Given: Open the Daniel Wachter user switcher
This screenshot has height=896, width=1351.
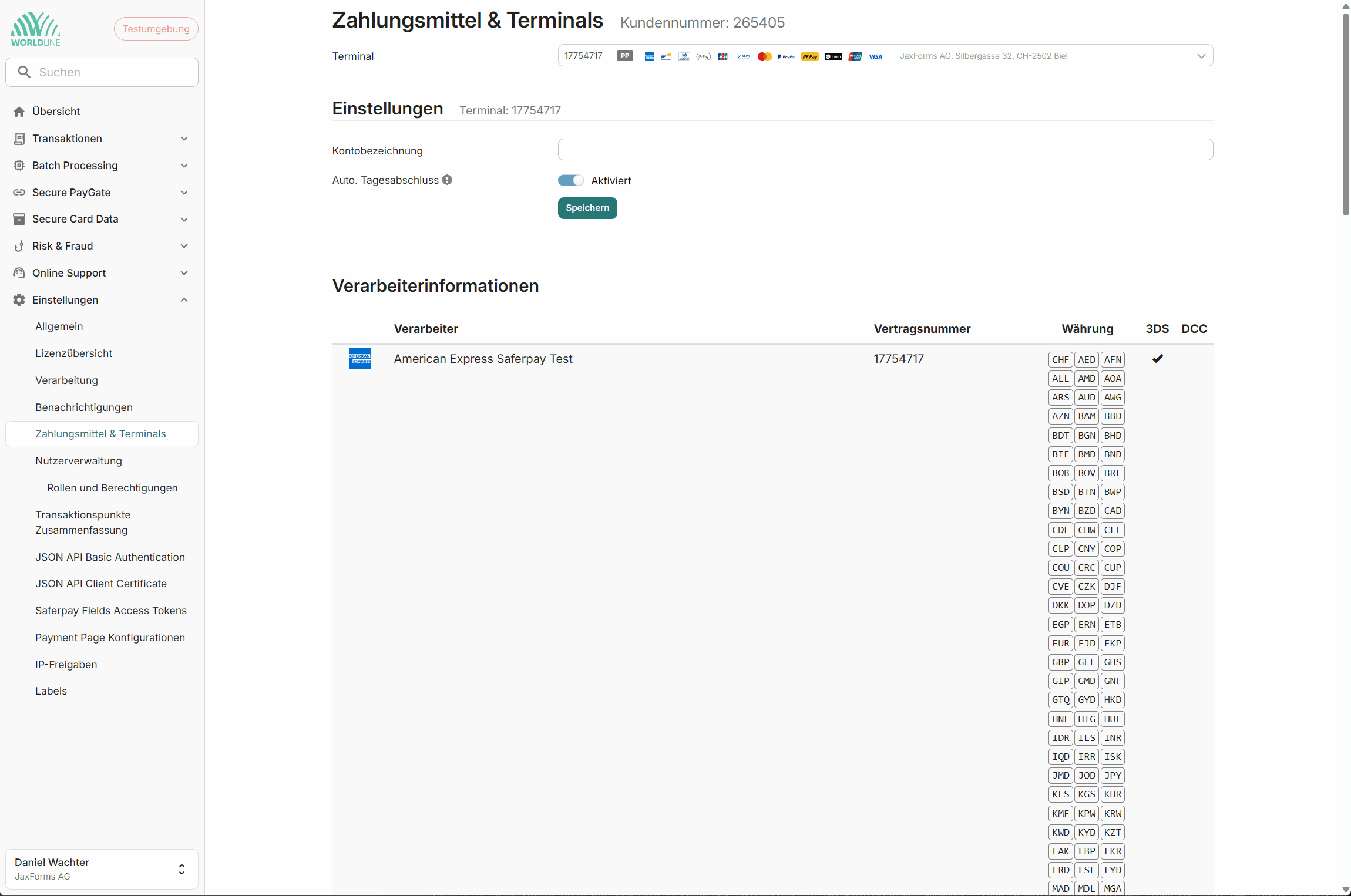Looking at the screenshot, I should click(x=182, y=869).
